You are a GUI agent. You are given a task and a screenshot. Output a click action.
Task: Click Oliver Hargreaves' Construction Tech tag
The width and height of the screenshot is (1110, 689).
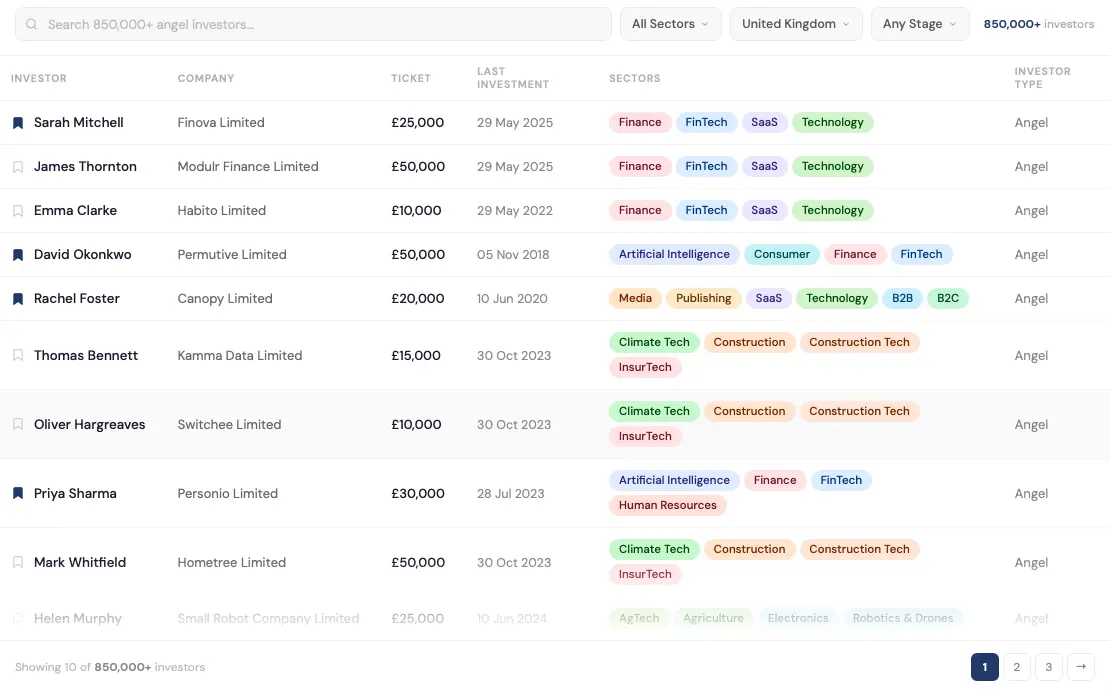point(859,411)
